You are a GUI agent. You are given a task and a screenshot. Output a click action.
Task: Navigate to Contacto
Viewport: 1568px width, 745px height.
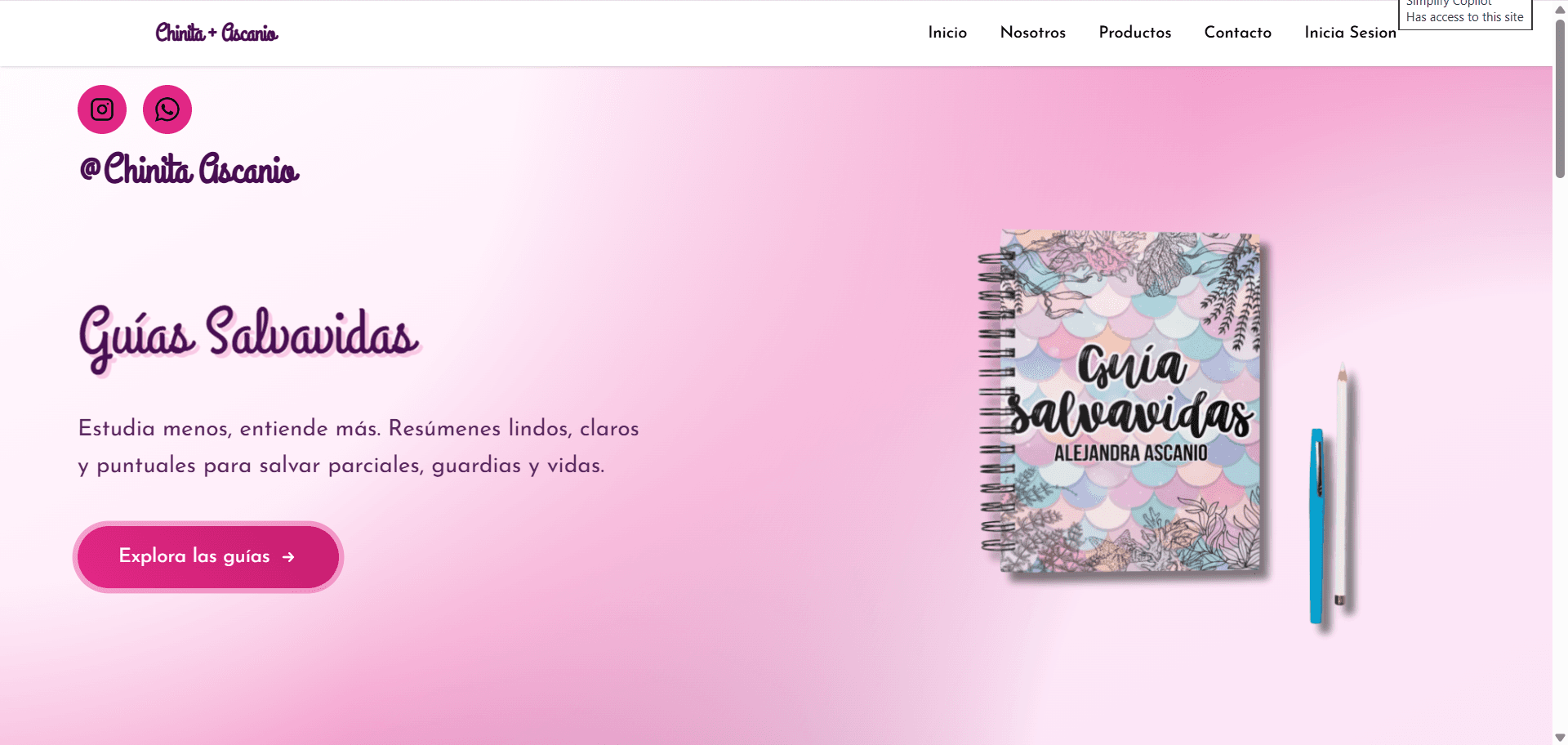1237,33
